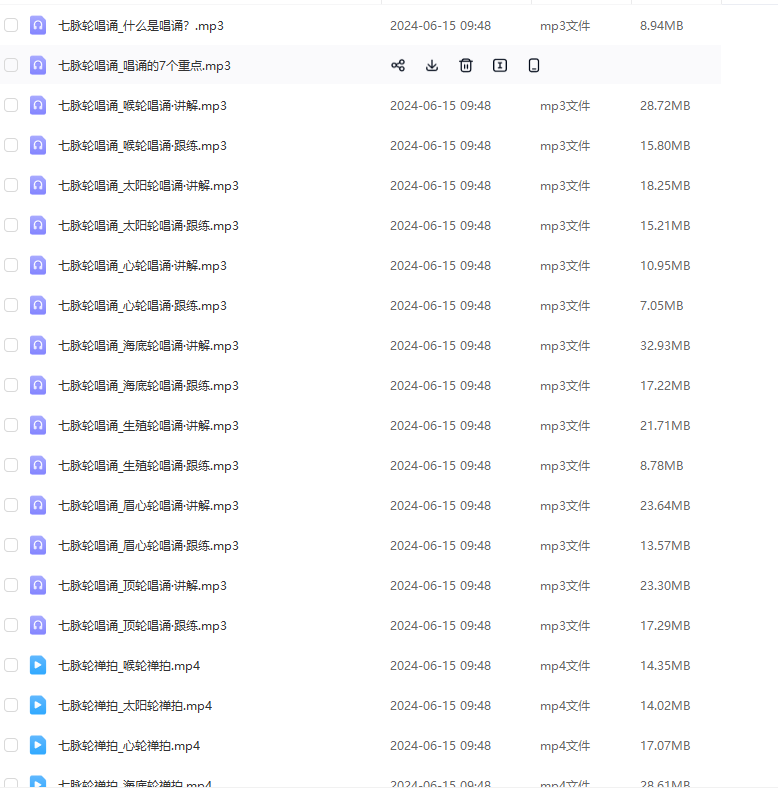The height and width of the screenshot is (793, 778).
Task: Click the file name 顶轮唱诵·跟练.mp3
Action: pyautogui.click(x=142, y=625)
